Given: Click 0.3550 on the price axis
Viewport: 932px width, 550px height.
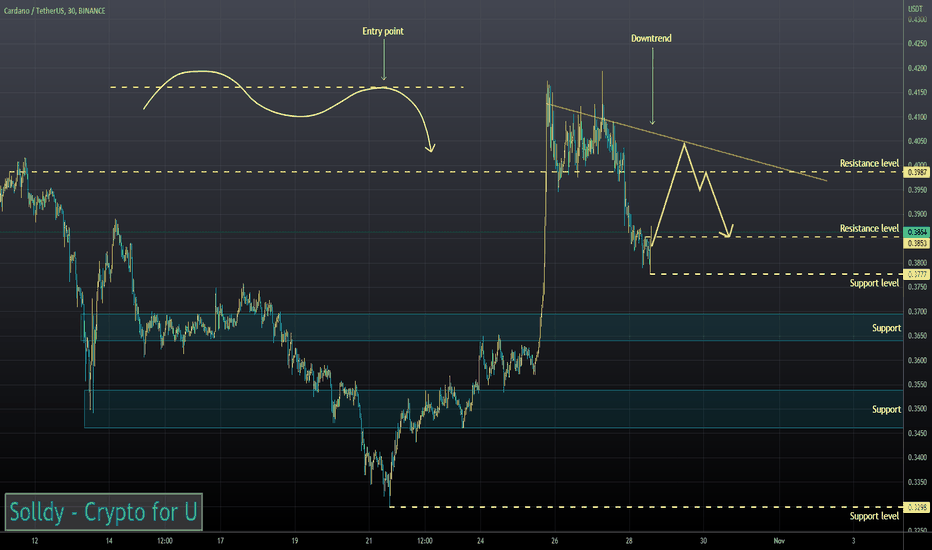Looking at the screenshot, I should pyautogui.click(x=917, y=385).
